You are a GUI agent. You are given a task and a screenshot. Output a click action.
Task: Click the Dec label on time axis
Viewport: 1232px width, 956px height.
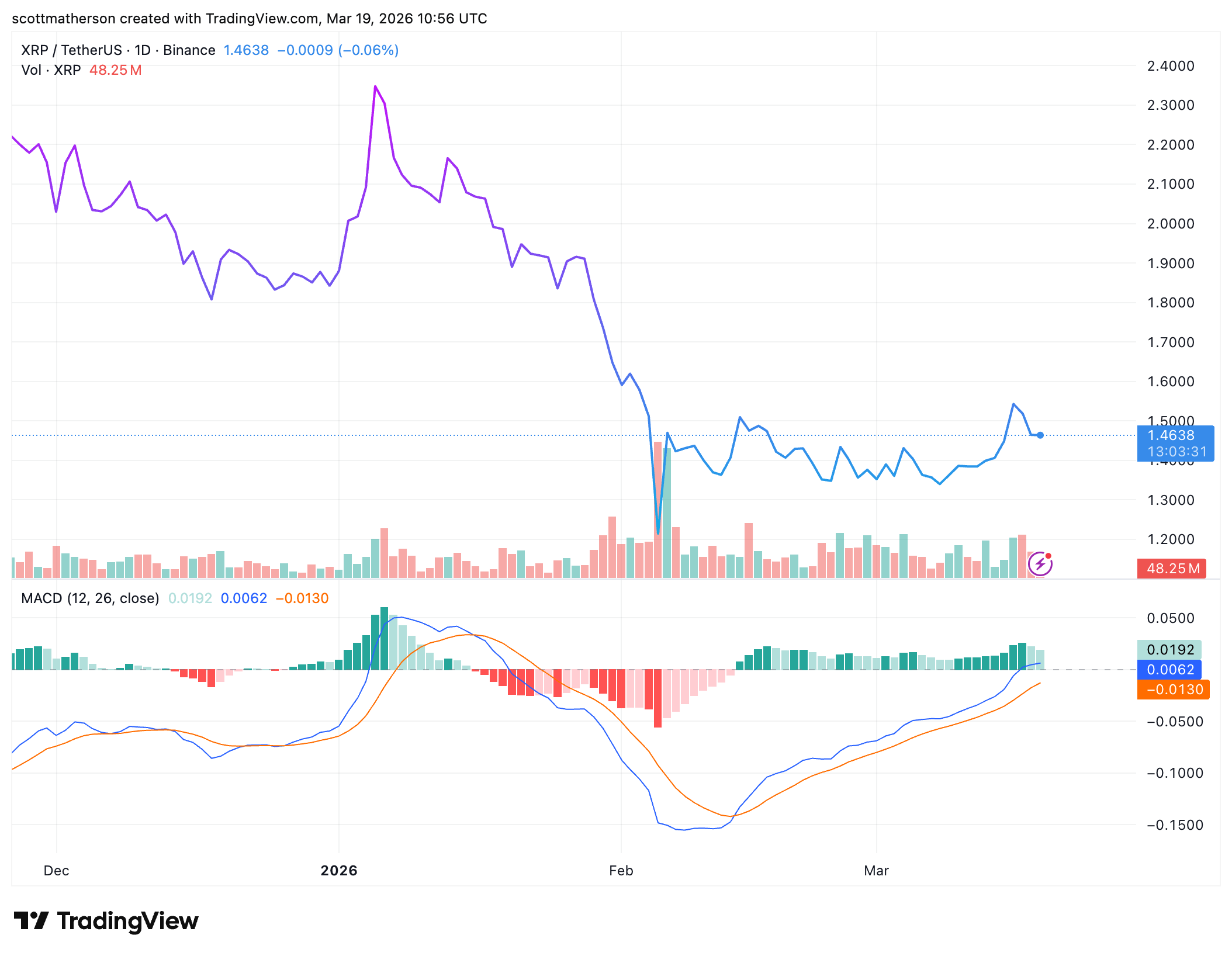[x=56, y=871]
